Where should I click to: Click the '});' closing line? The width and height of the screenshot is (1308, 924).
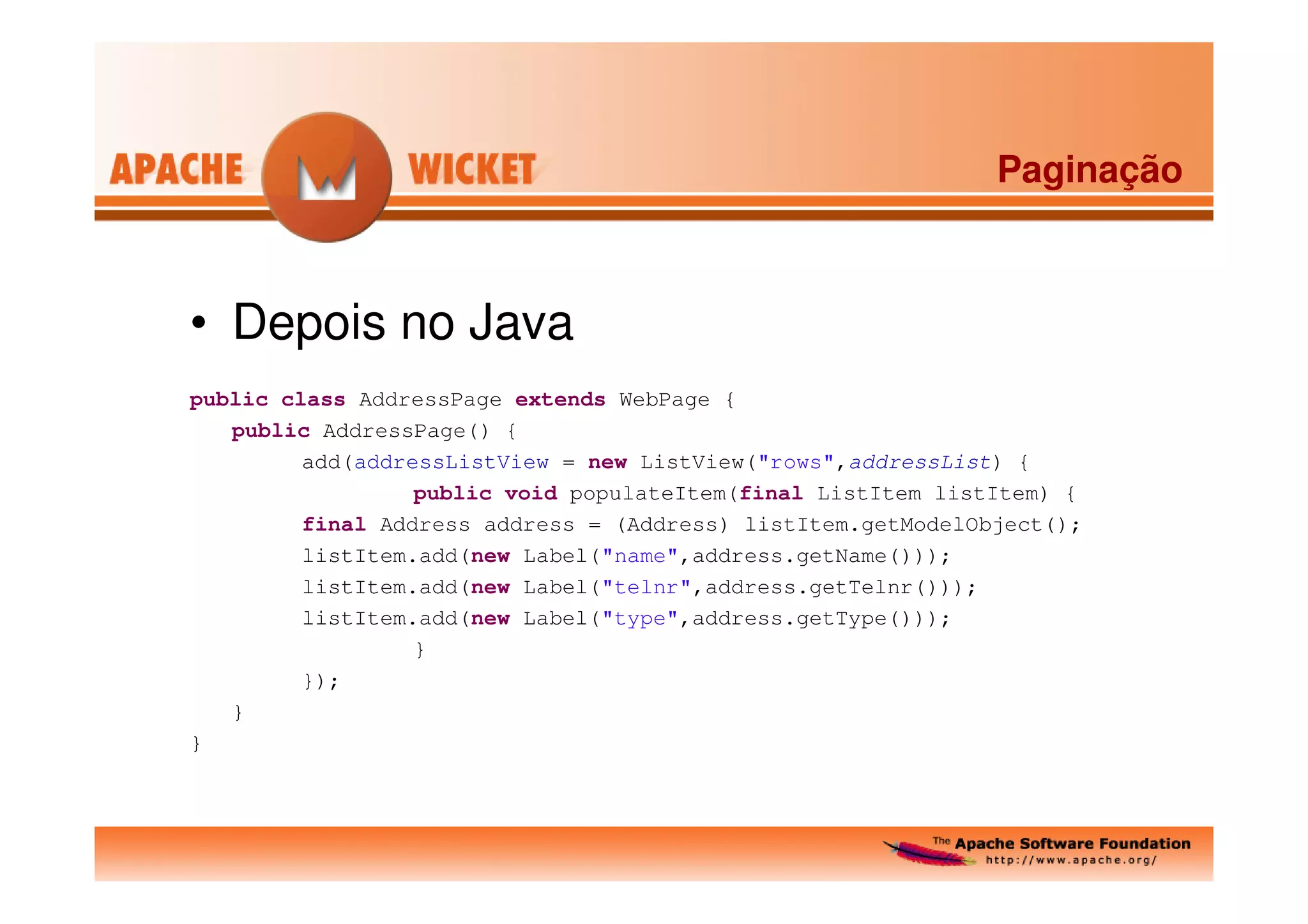(321, 681)
